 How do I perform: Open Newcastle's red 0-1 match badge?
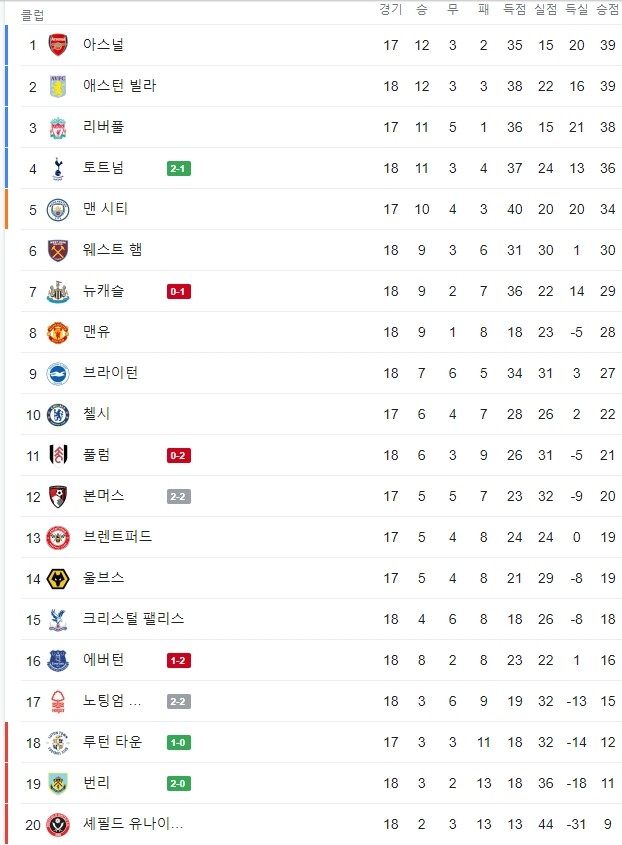(178, 292)
